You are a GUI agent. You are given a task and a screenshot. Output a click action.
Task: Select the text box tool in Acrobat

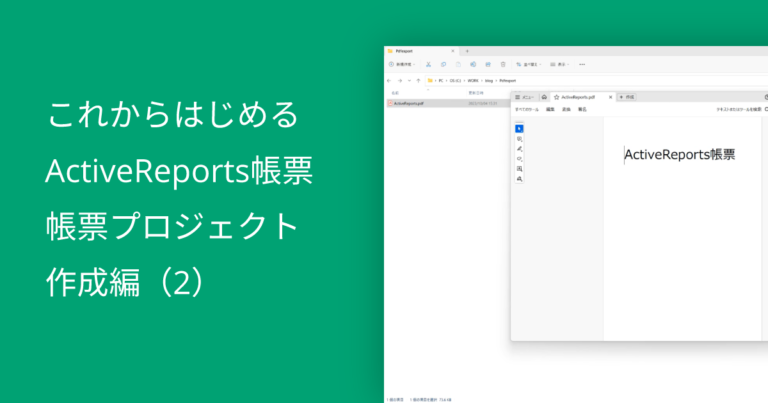click(x=519, y=169)
